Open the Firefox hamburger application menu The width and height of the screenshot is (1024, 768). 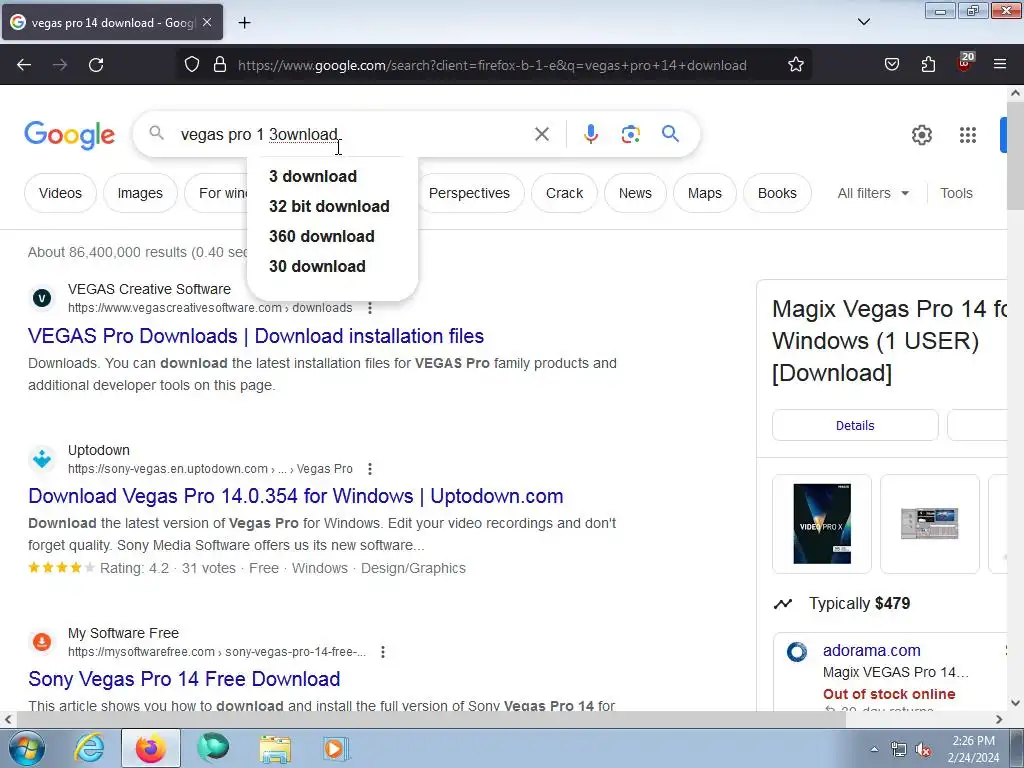point(1000,65)
